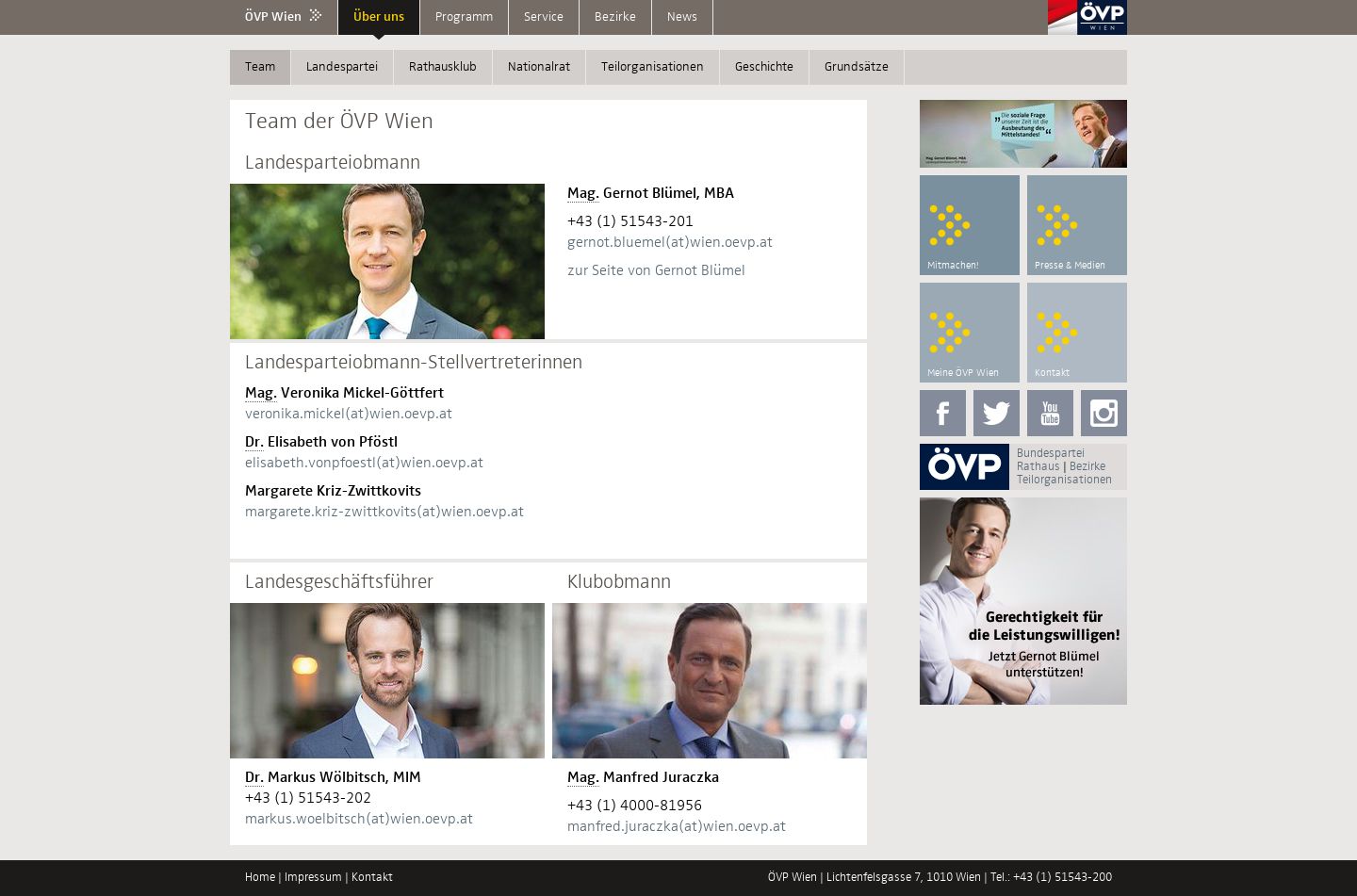Click Markus Wölbitsch's portrait photo
1357x896 pixels.
(x=387, y=680)
